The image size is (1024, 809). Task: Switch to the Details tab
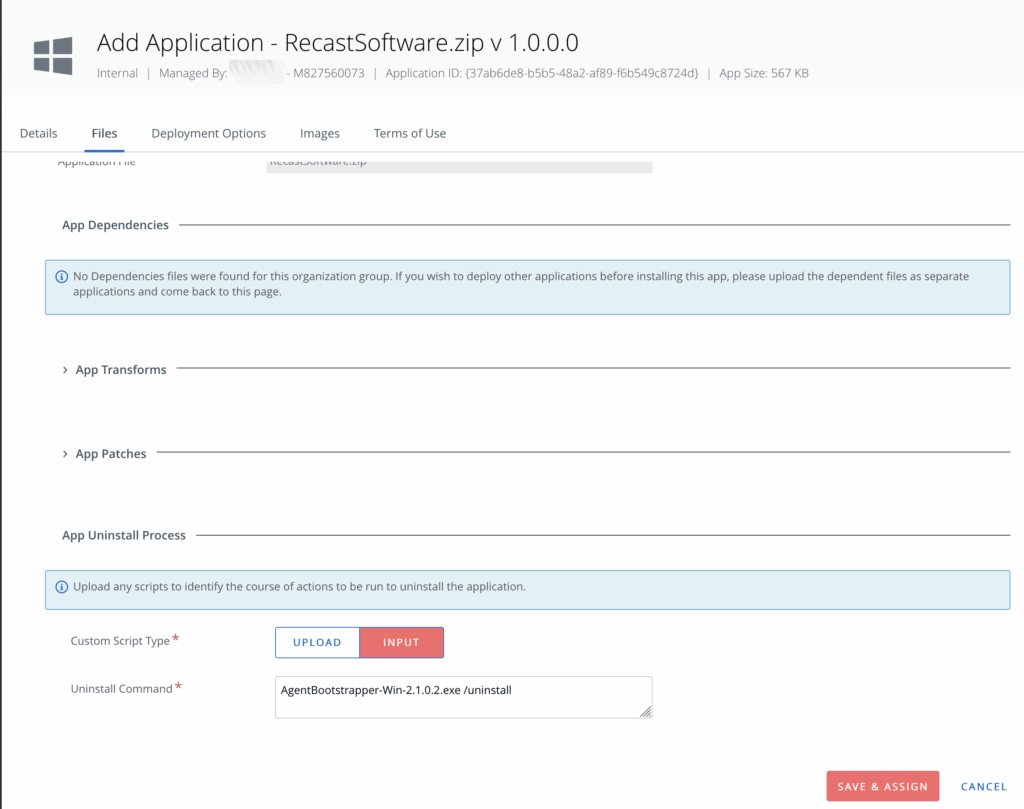(39, 133)
